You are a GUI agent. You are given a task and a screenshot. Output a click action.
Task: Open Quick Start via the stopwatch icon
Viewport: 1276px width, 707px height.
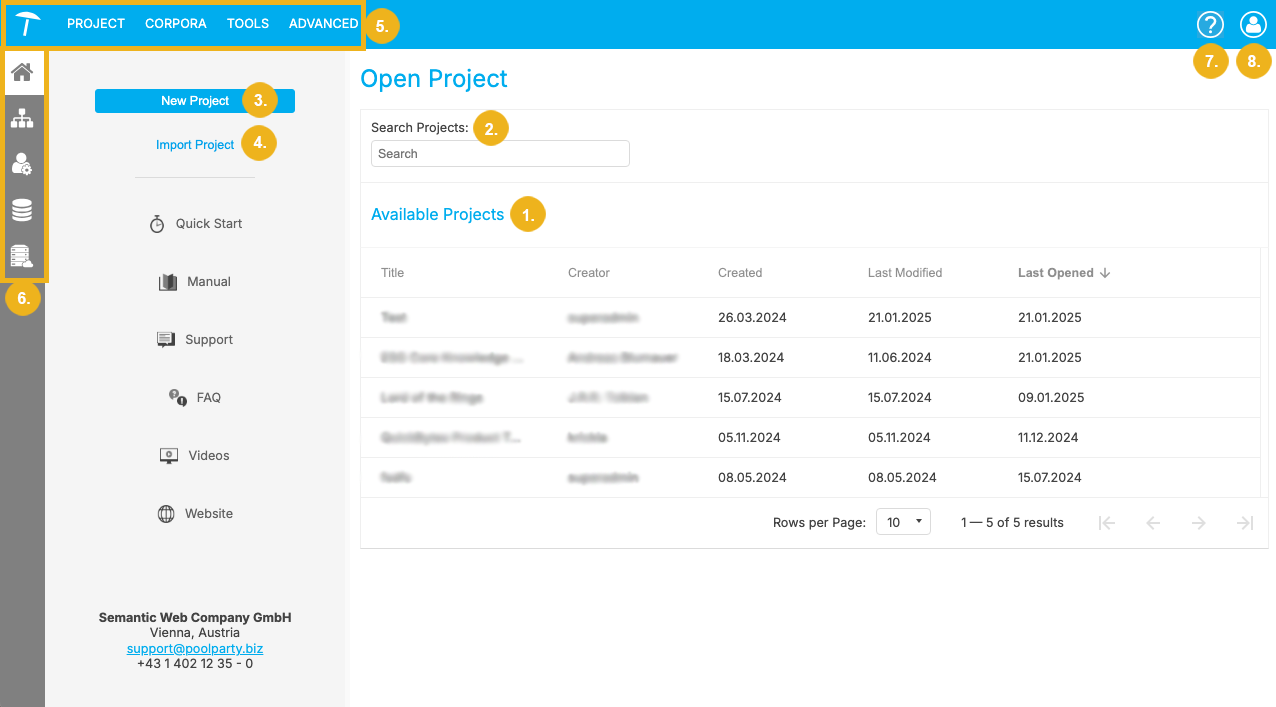coord(157,223)
